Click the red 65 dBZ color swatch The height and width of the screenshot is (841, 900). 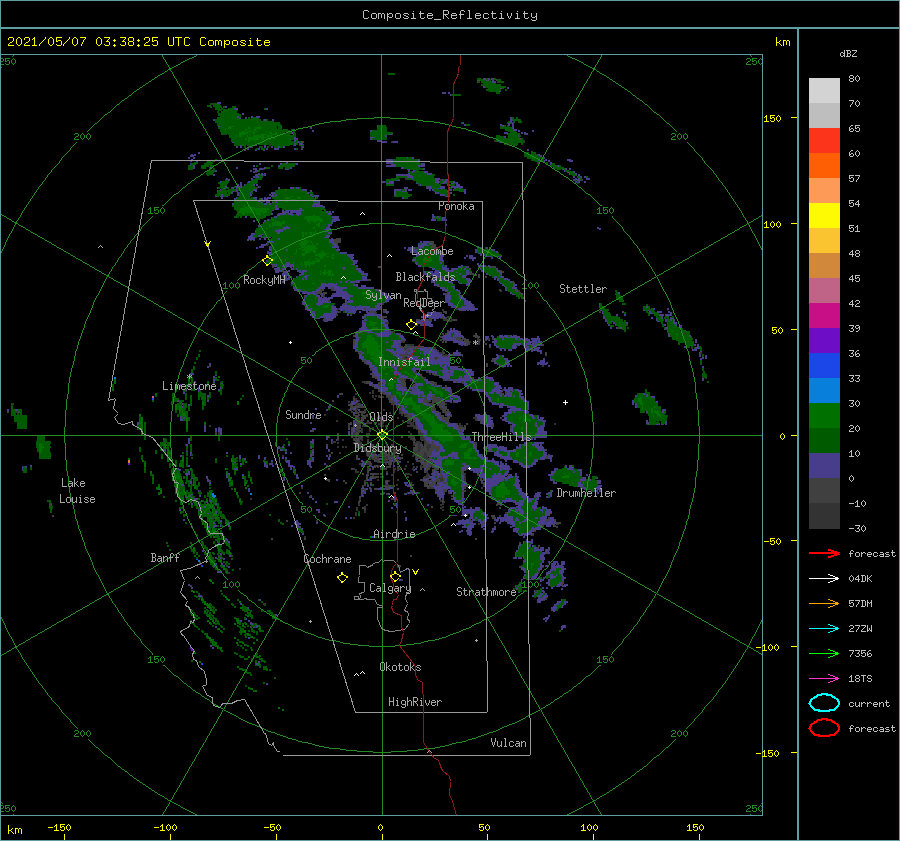824,141
